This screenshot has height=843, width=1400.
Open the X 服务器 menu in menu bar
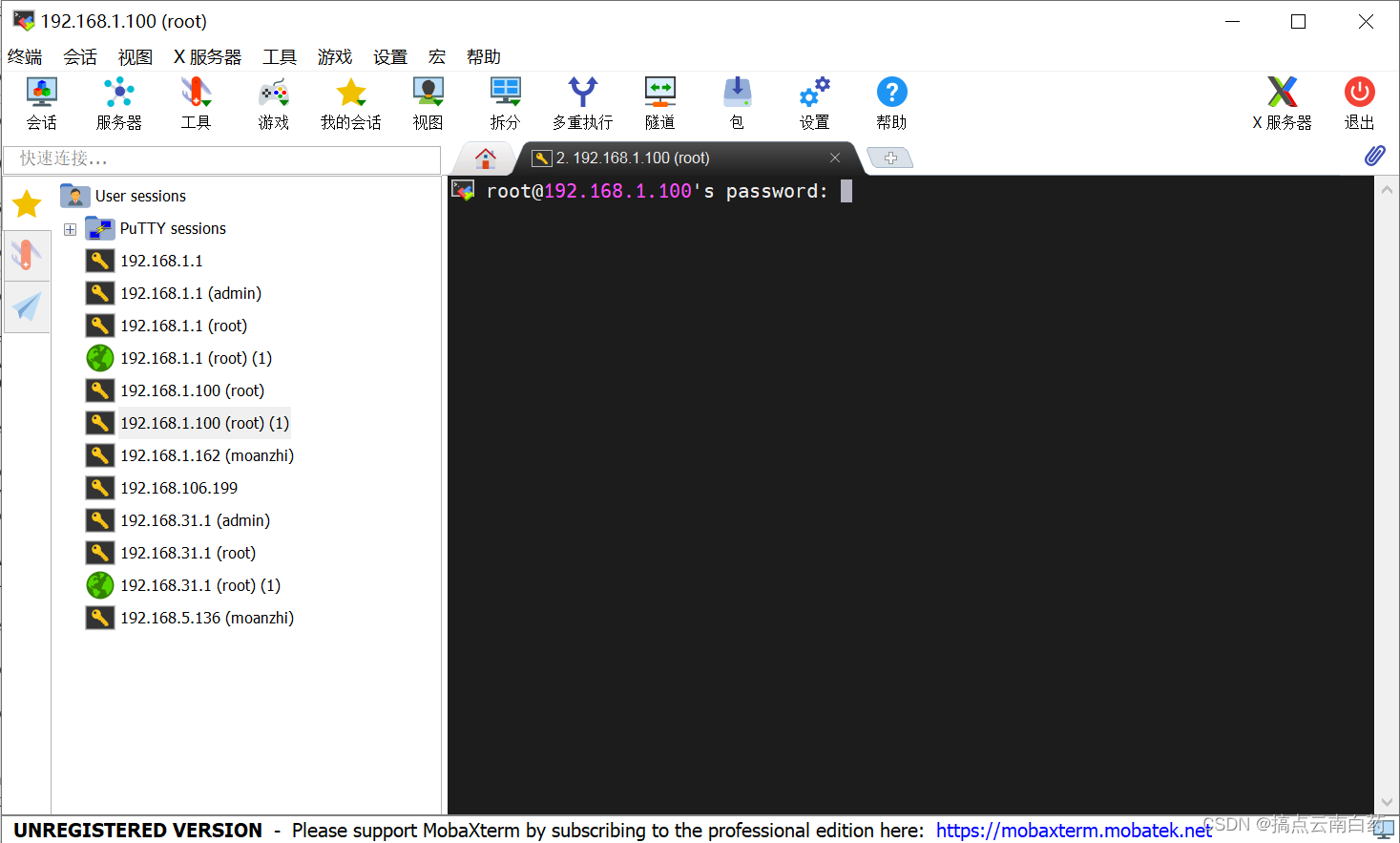208,57
